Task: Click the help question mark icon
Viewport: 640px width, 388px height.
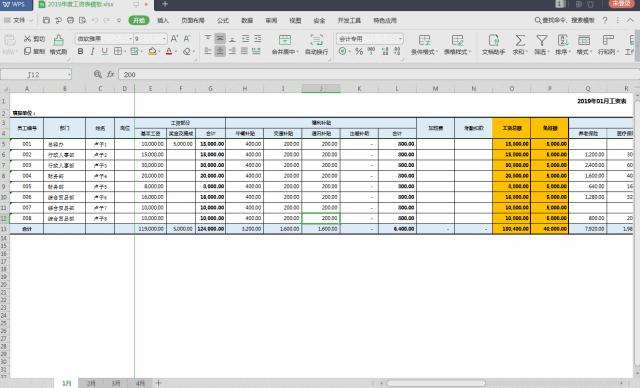Action: (x=605, y=20)
